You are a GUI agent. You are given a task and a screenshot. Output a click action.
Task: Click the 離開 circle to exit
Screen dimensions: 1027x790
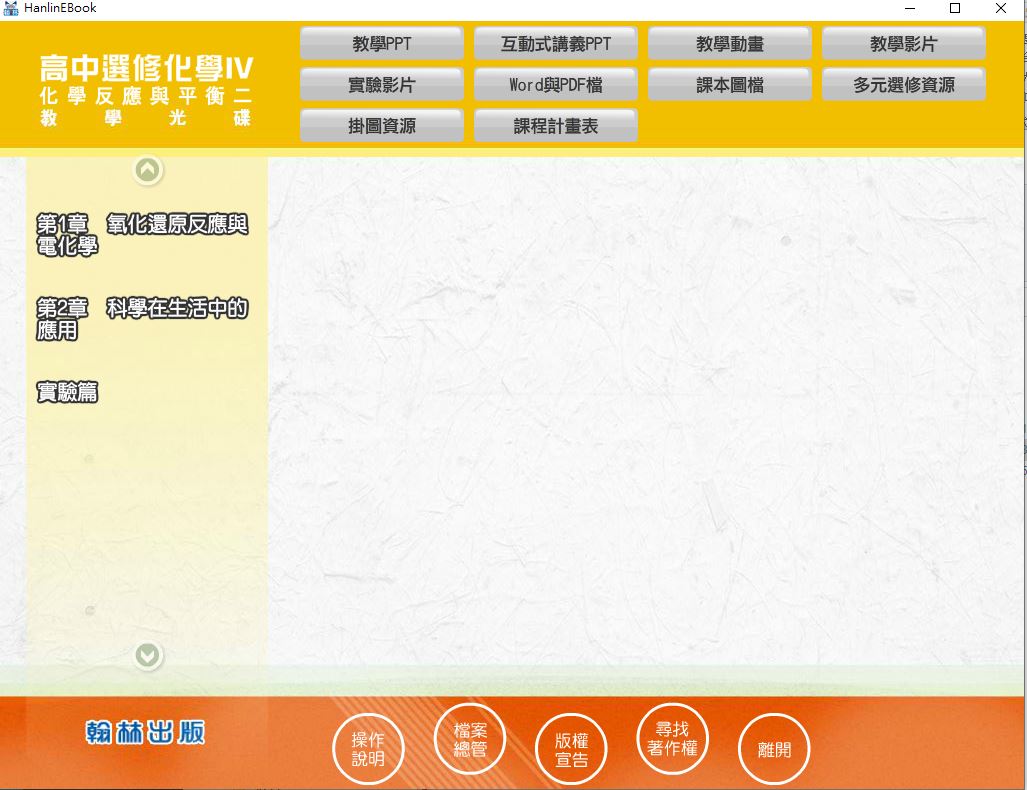(x=773, y=750)
